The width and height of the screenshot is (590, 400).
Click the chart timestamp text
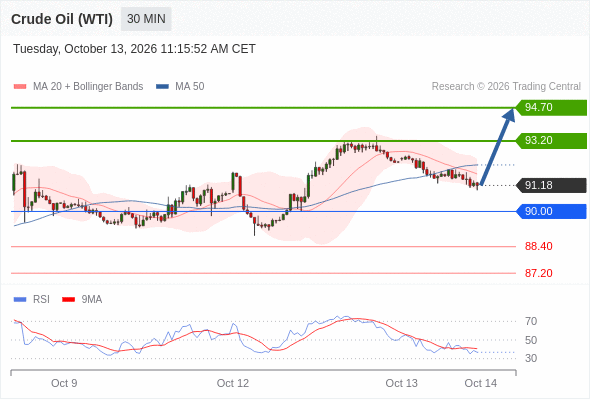(x=134, y=49)
